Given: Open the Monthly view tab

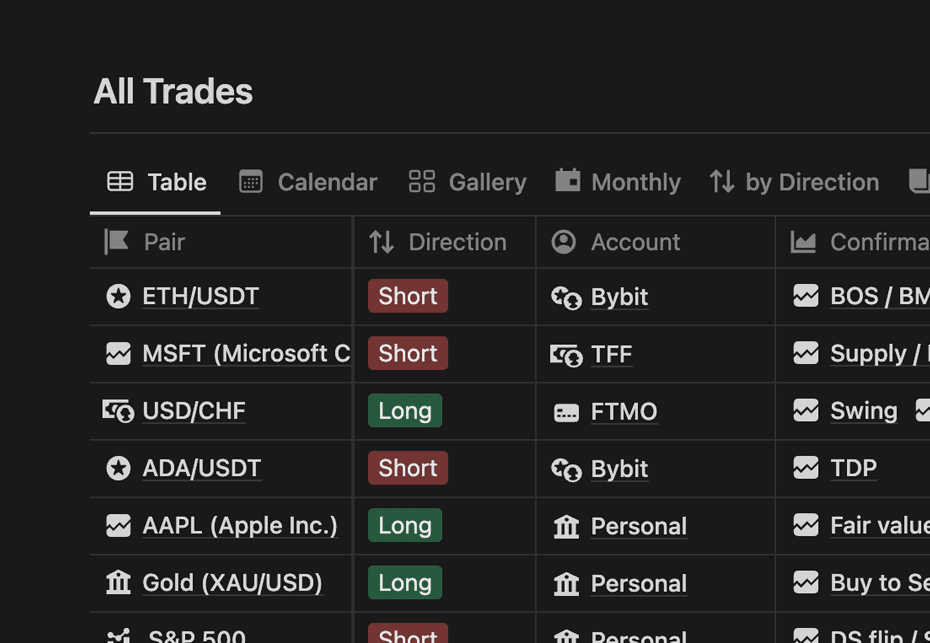Looking at the screenshot, I should (x=617, y=182).
